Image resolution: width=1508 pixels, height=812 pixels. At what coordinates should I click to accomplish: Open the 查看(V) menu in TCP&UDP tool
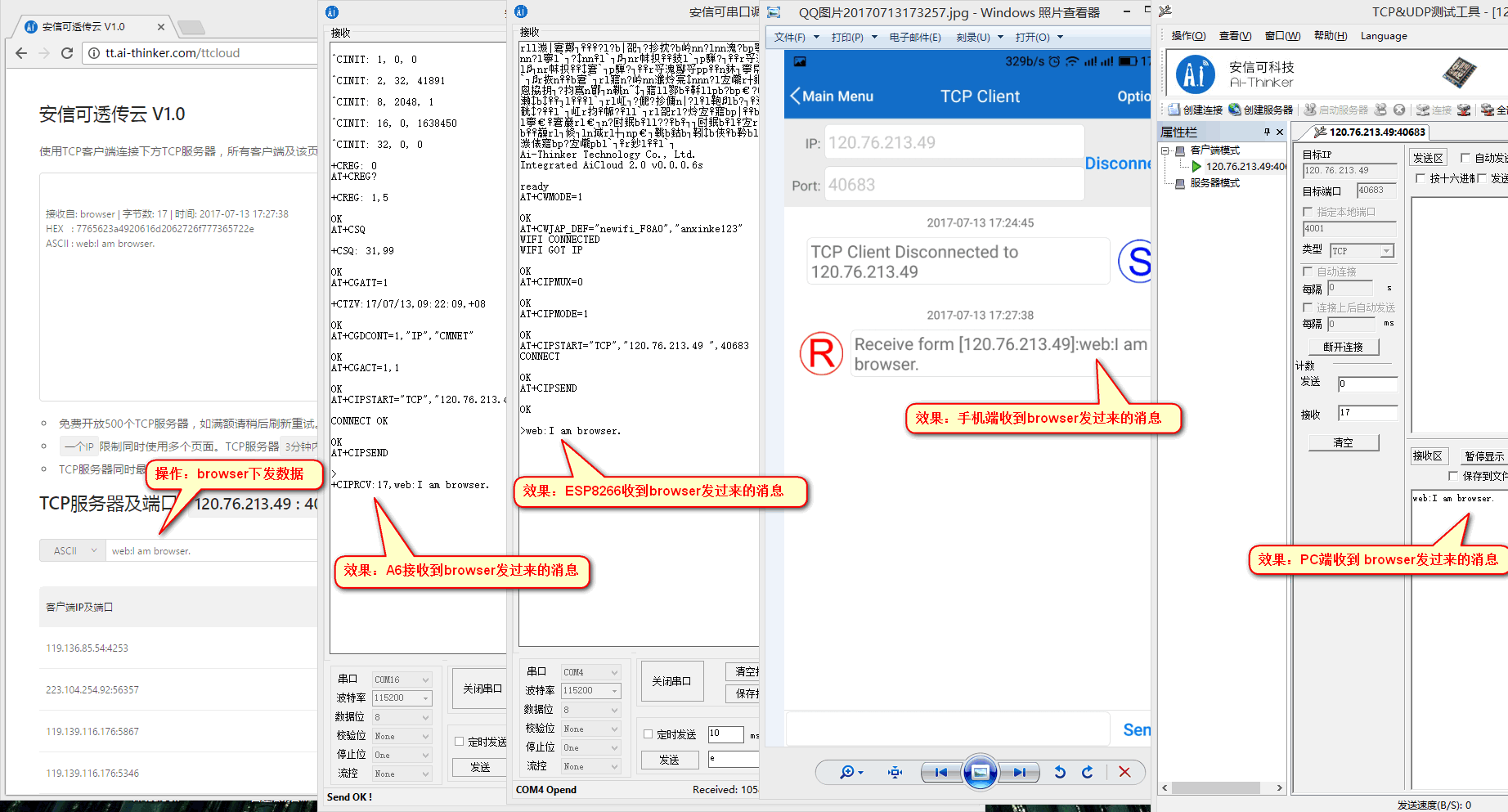click(1235, 35)
